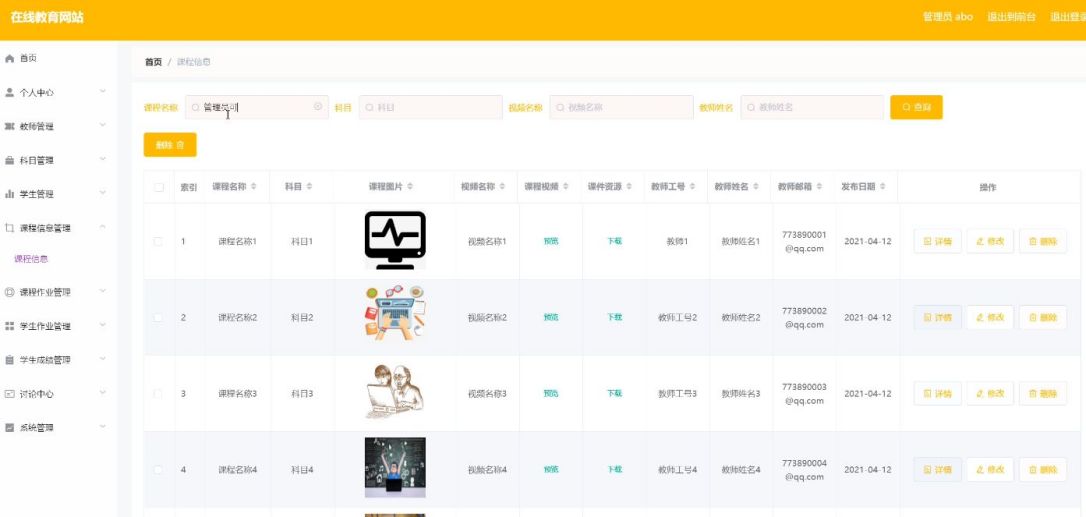This screenshot has height=517, width=1086.
Task: Click the 课程信息管理 sidebar icon
Action: (10, 227)
